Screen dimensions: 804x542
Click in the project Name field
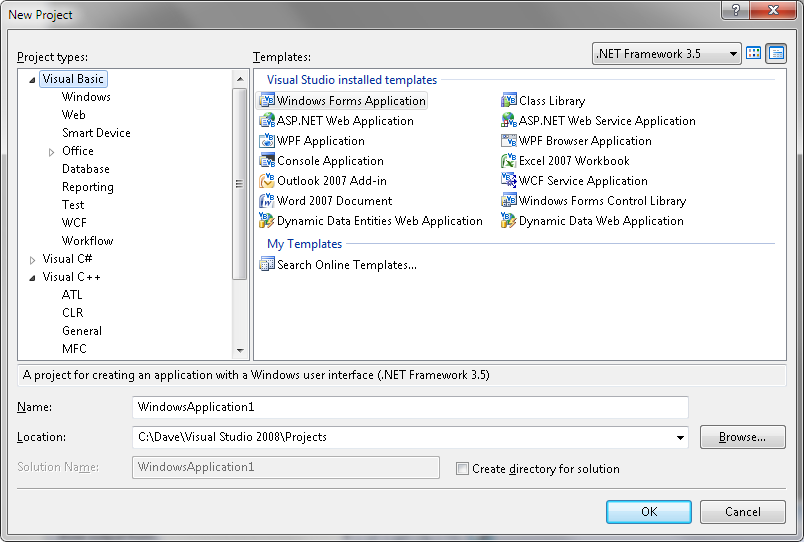[x=410, y=407]
